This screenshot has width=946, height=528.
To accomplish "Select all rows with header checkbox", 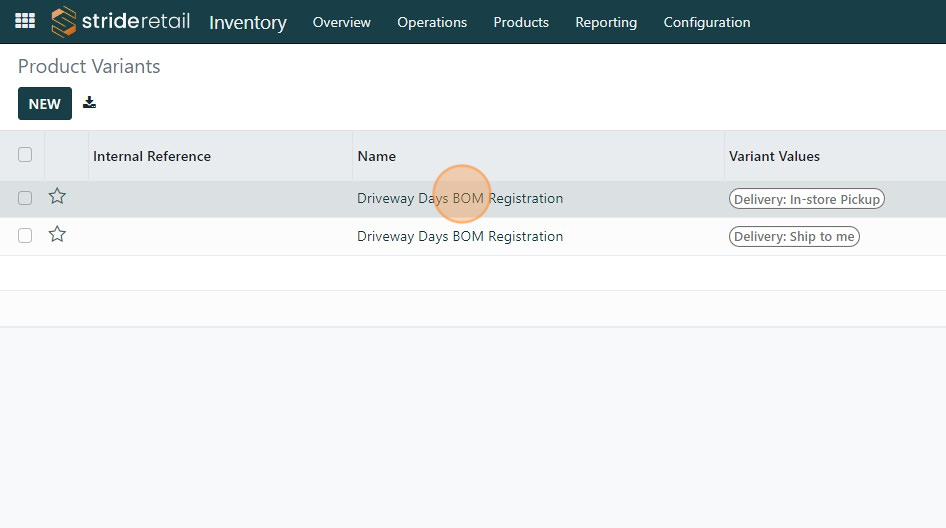I will pyautogui.click(x=25, y=155).
